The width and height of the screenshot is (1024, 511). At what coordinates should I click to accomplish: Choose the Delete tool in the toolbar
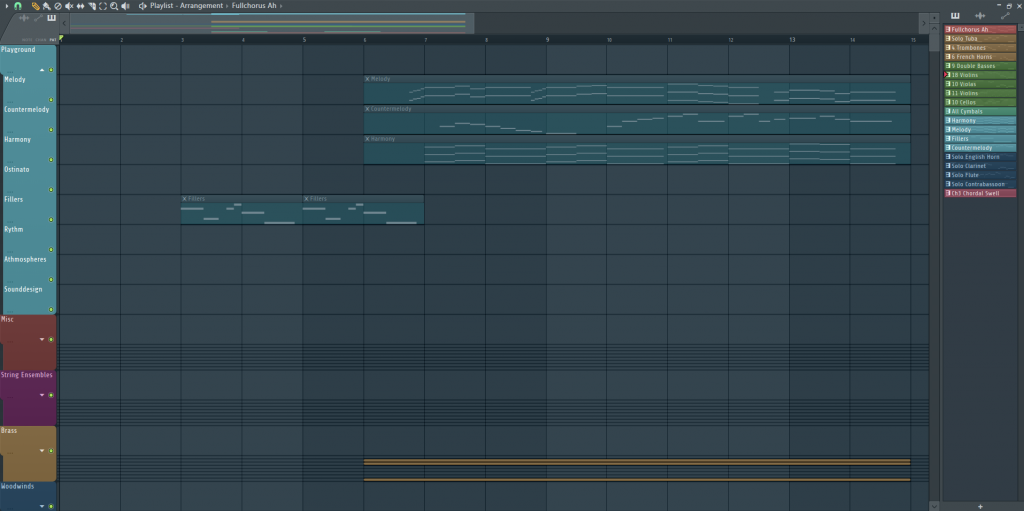pos(58,6)
